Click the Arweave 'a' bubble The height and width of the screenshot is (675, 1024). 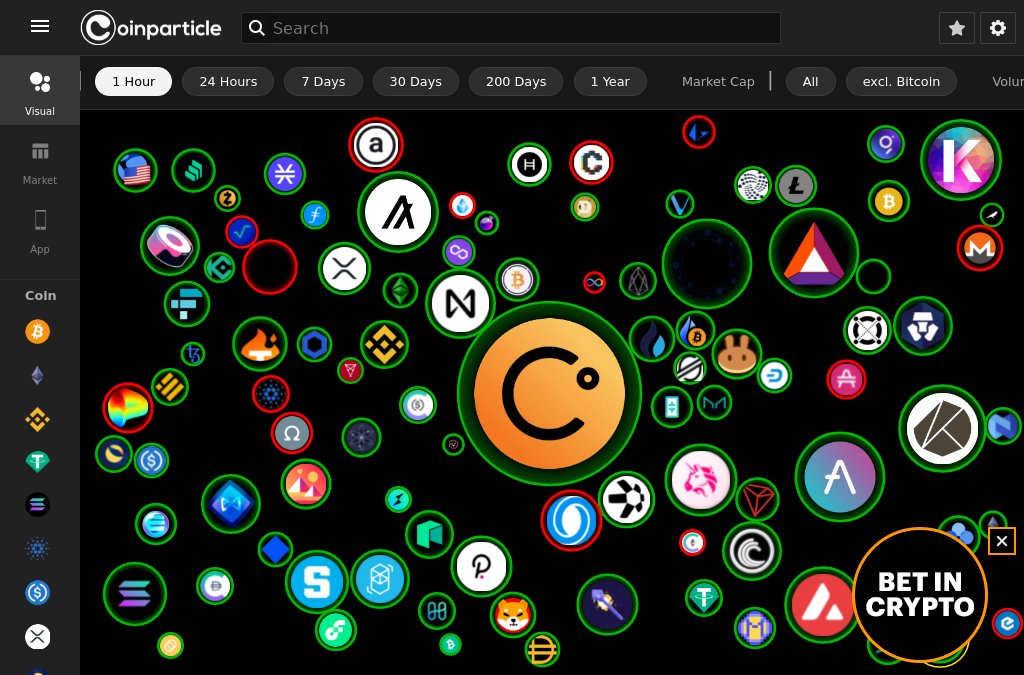(x=376, y=145)
